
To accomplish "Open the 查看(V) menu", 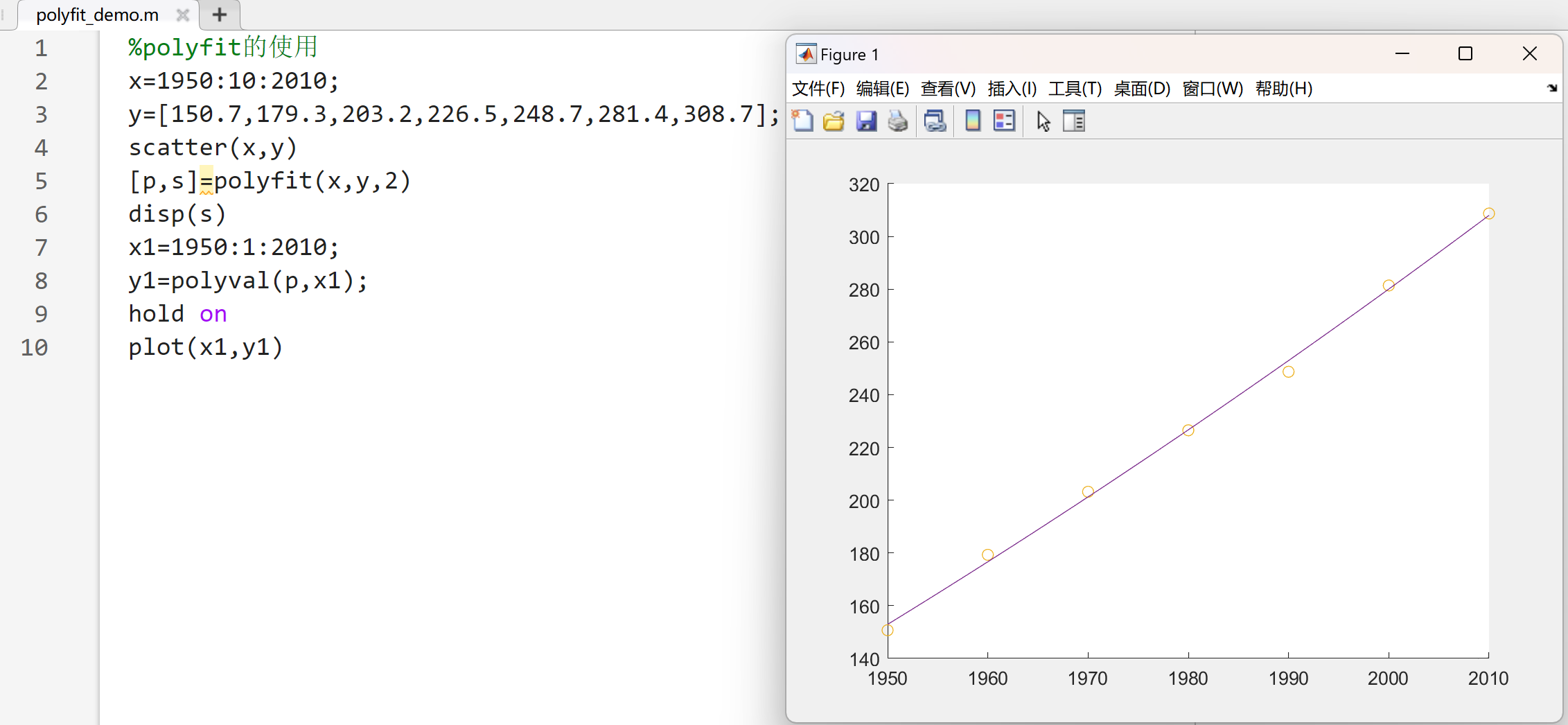I will coord(948,89).
